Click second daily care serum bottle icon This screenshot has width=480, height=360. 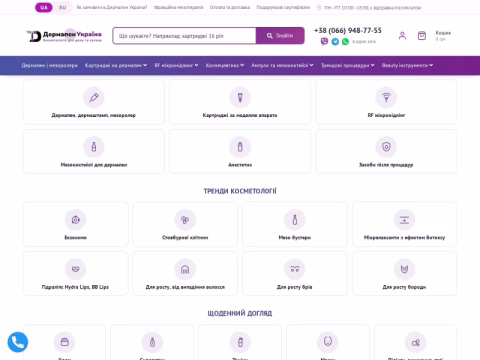point(152,342)
